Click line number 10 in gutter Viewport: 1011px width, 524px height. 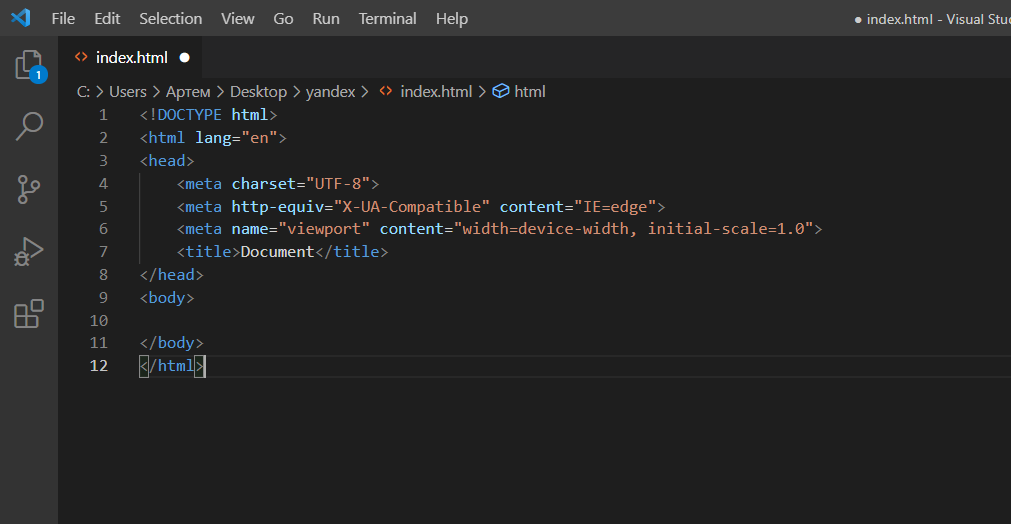[x=98, y=320]
